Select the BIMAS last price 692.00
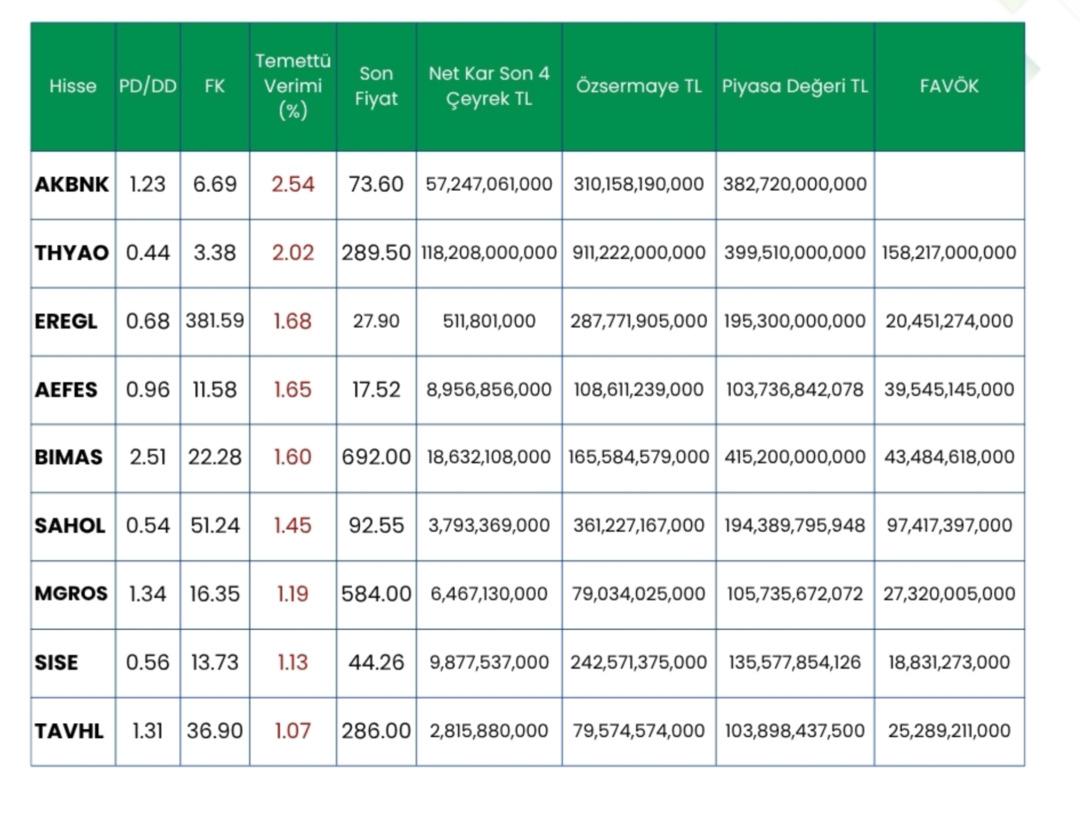 pos(376,457)
